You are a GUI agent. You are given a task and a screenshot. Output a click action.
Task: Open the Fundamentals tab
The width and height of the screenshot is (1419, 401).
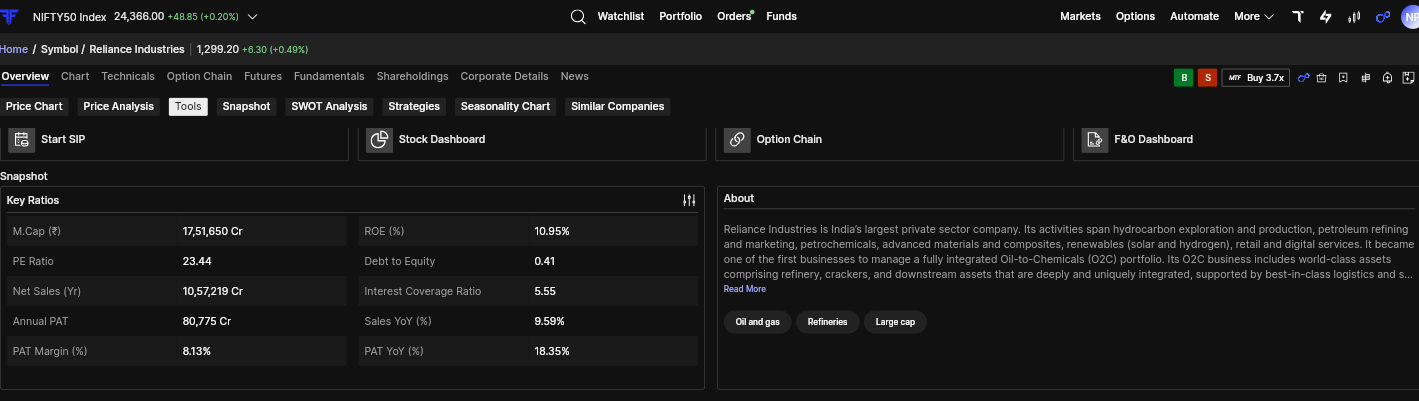point(329,76)
